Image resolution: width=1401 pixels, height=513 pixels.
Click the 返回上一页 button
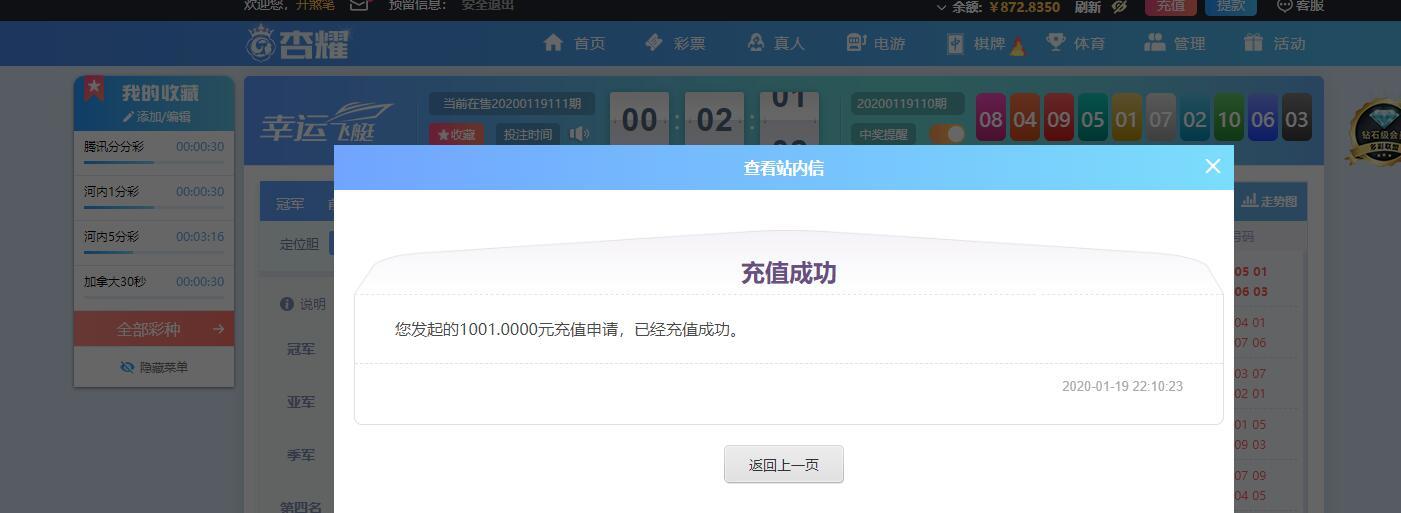784,464
